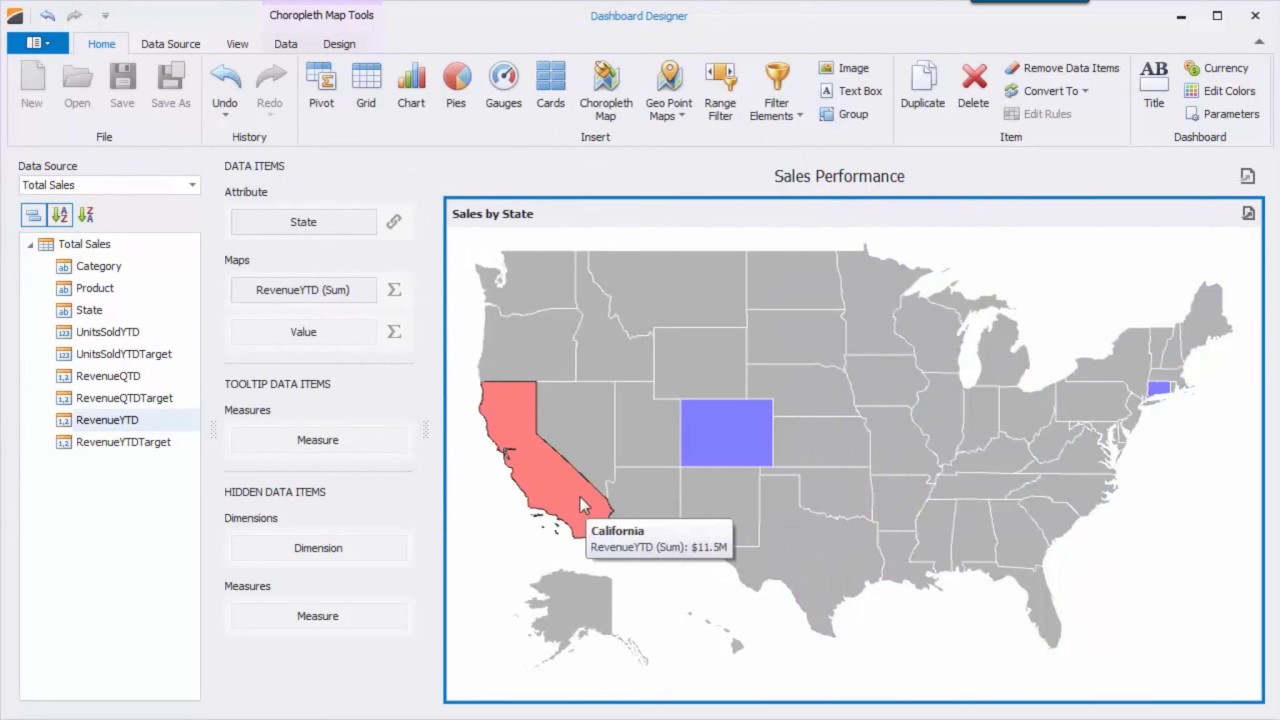
Task: Insert a Group item
Action: tap(844, 114)
